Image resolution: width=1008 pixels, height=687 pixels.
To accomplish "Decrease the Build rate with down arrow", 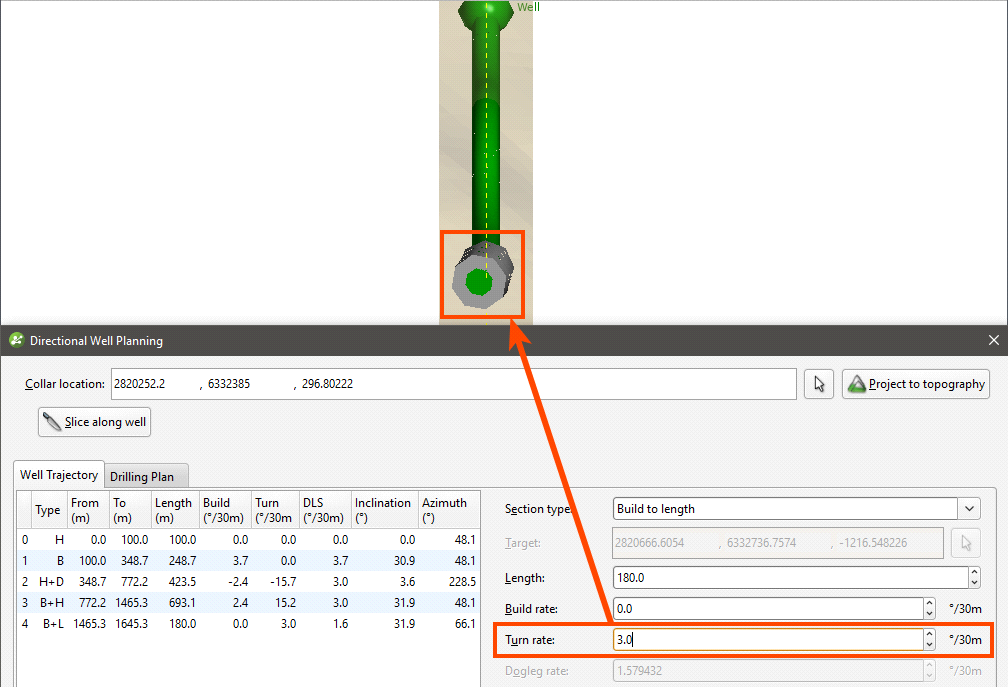I will [929, 613].
